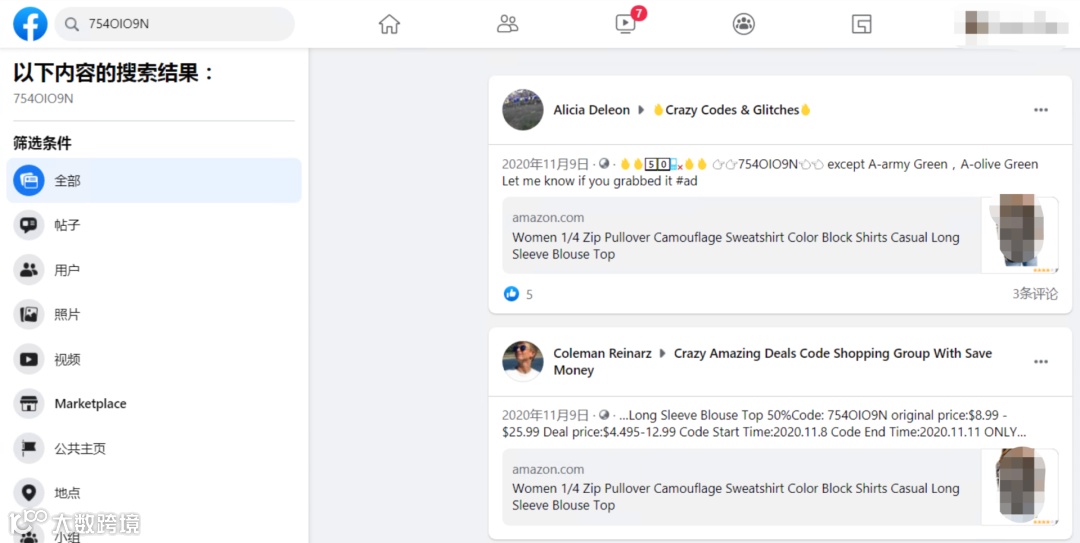Click Coleman Reinarz's avatar picture
This screenshot has width=1080, height=543.
[523, 361]
